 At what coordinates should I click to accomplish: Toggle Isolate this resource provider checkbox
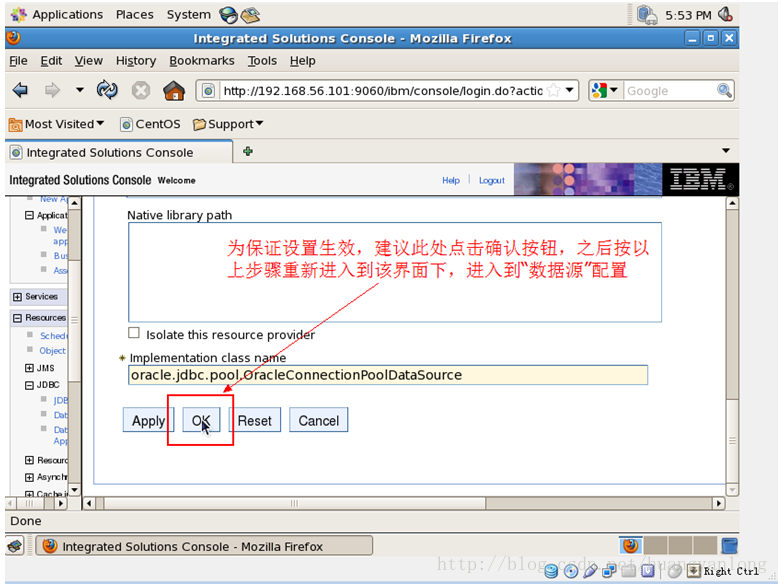(x=134, y=332)
